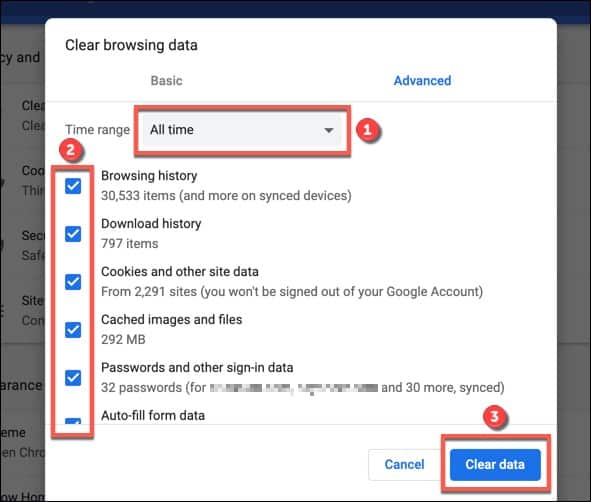
Task: Click the red number 2 annotation marker
Action: tap(70, 150)
